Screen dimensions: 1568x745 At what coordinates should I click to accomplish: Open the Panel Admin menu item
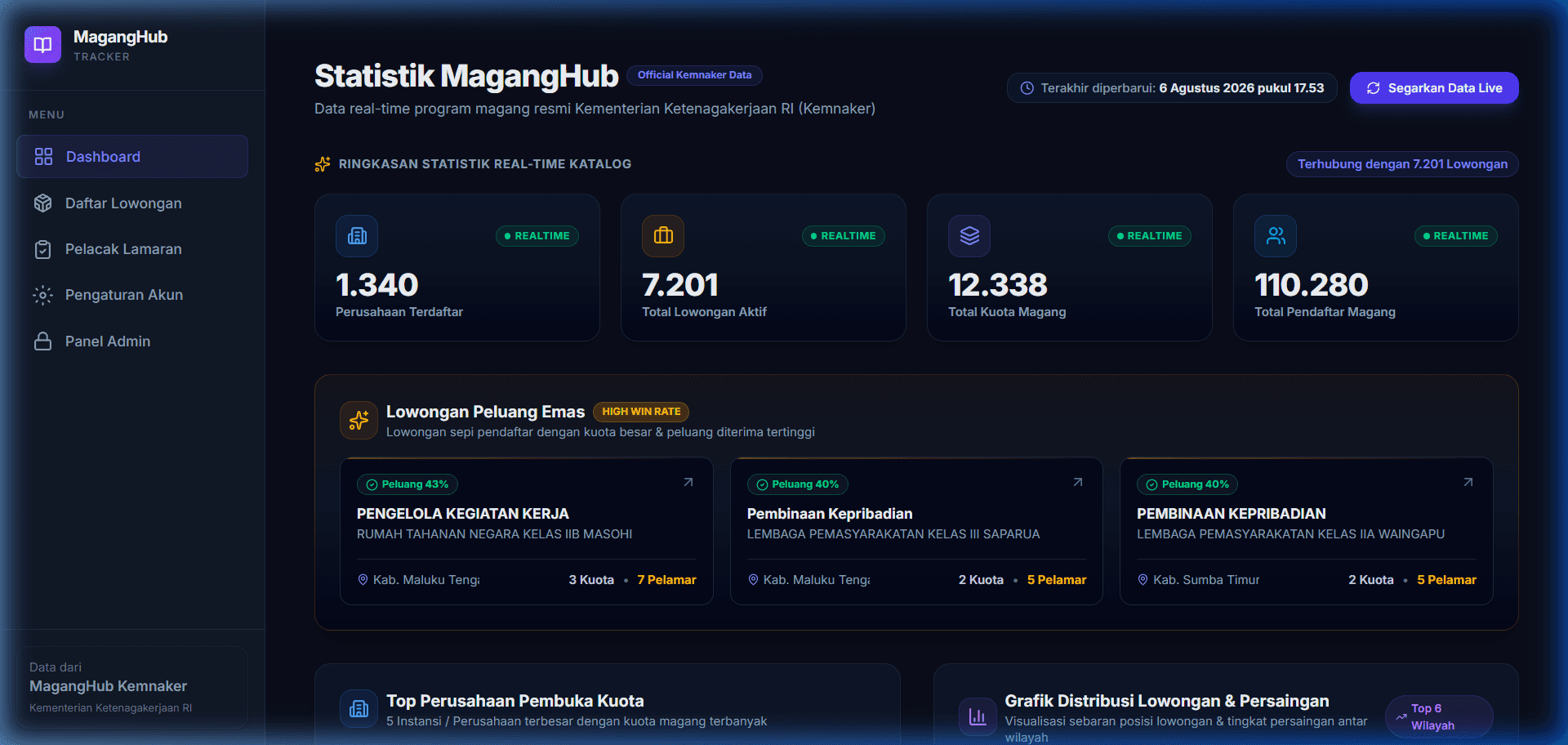coord(132,341)
